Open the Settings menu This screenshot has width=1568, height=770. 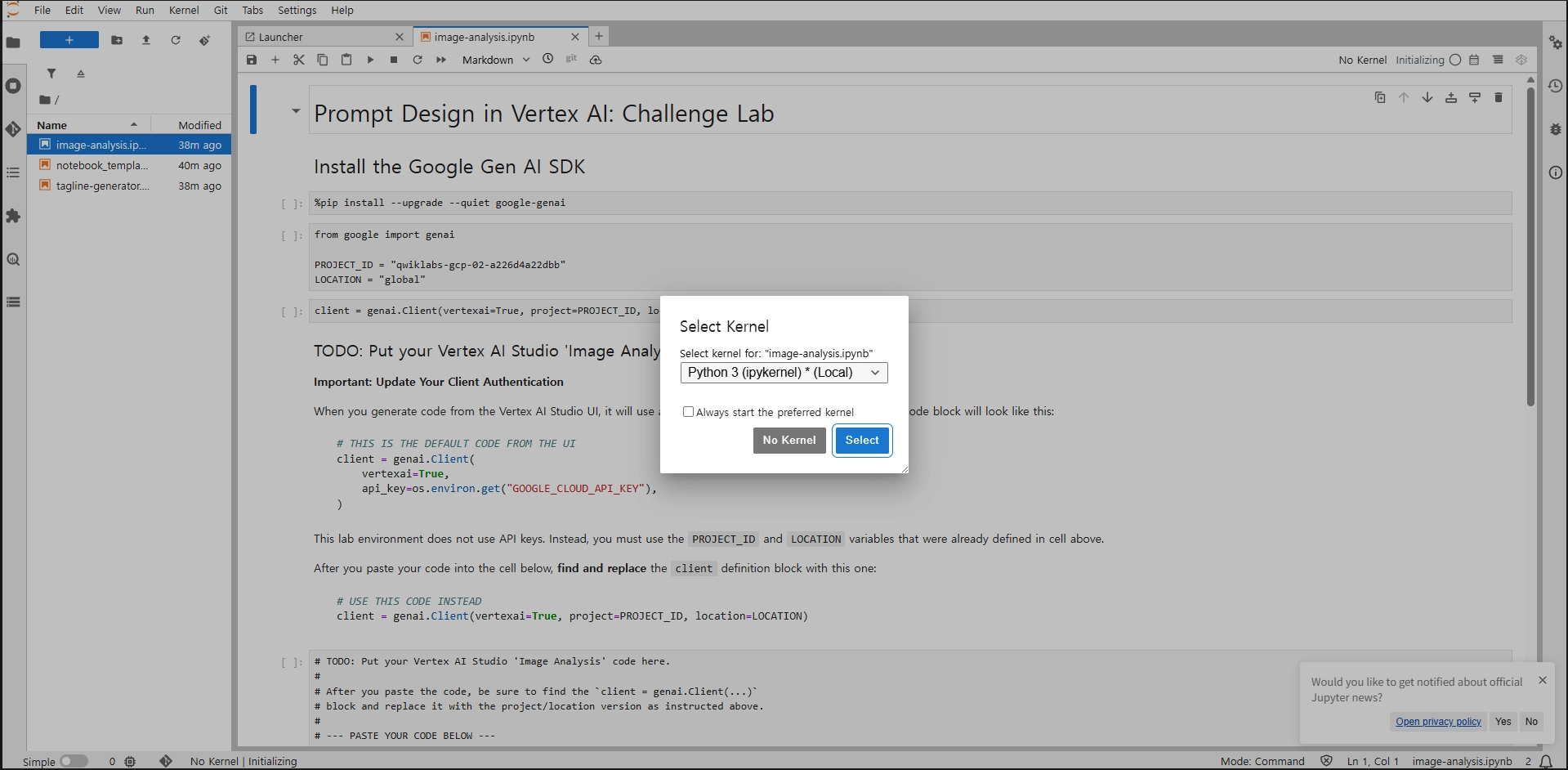pyautogui.click(x=297, y=10)
